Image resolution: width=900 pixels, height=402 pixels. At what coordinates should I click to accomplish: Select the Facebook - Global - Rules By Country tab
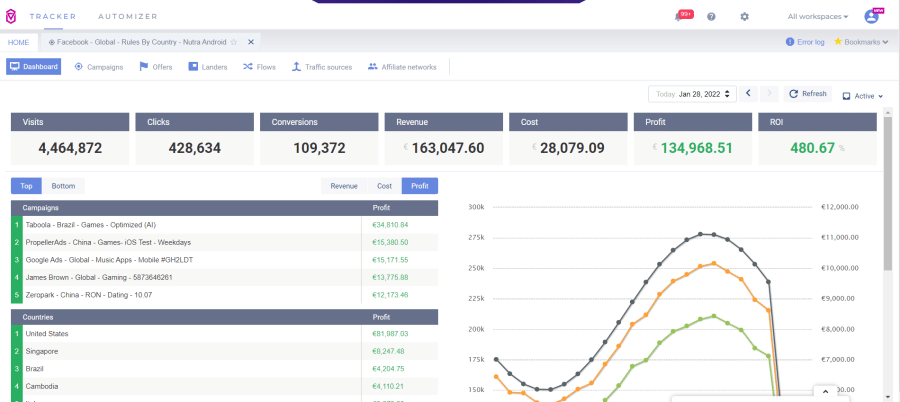(143, 42)
